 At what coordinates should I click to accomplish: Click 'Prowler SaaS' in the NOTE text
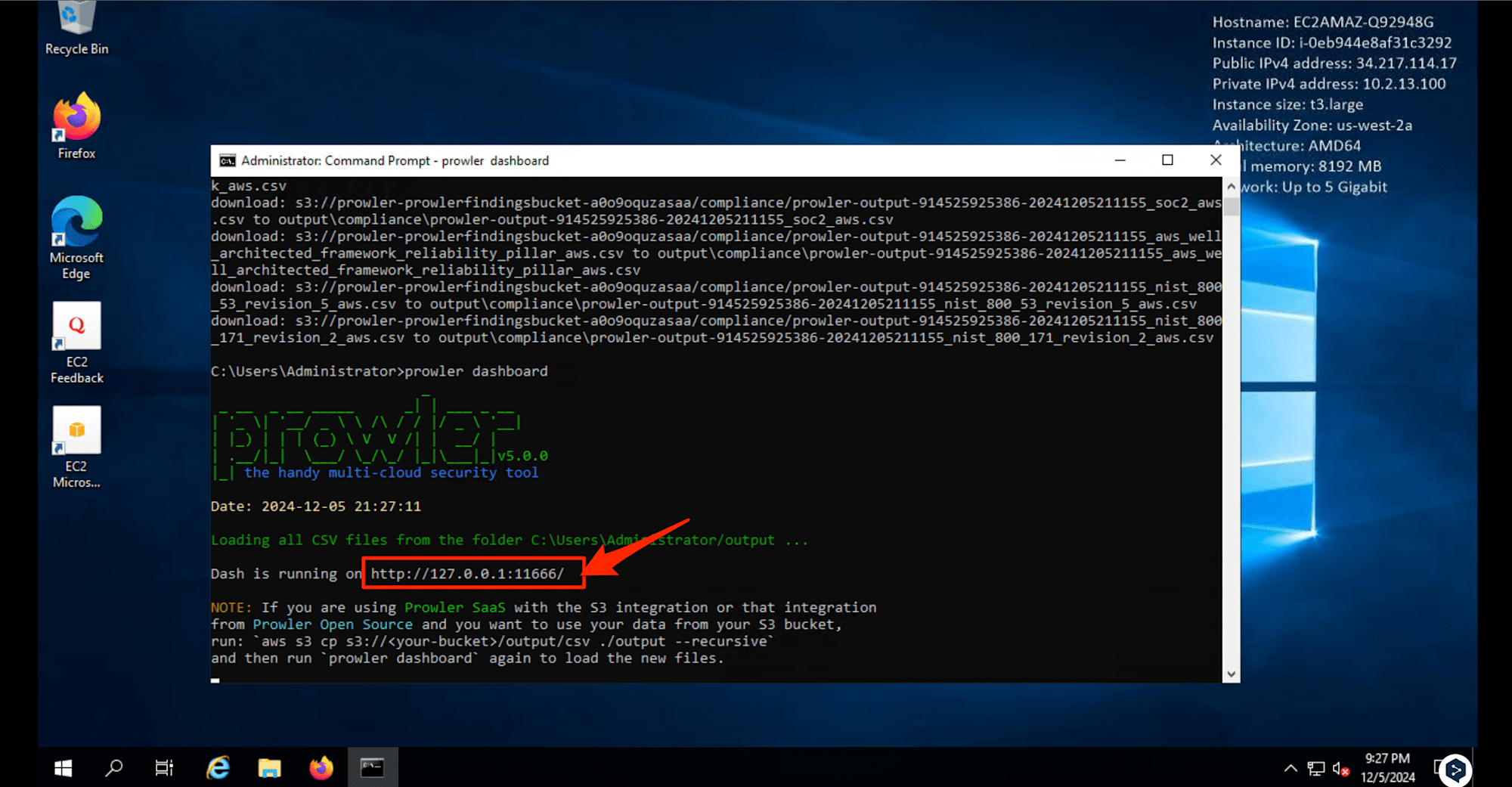[454, 607]
